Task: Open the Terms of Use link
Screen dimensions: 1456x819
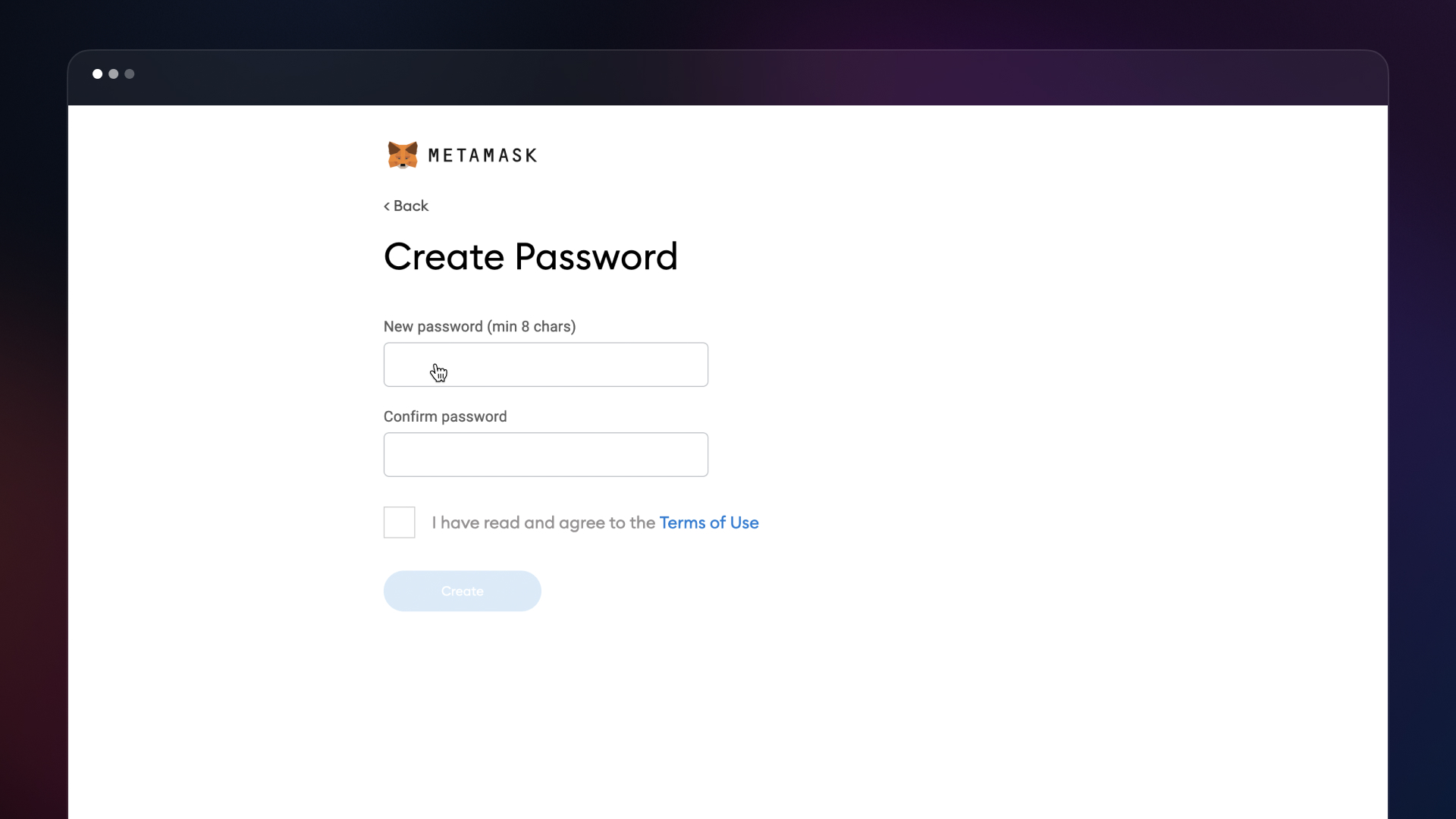Action: [708, 522]
